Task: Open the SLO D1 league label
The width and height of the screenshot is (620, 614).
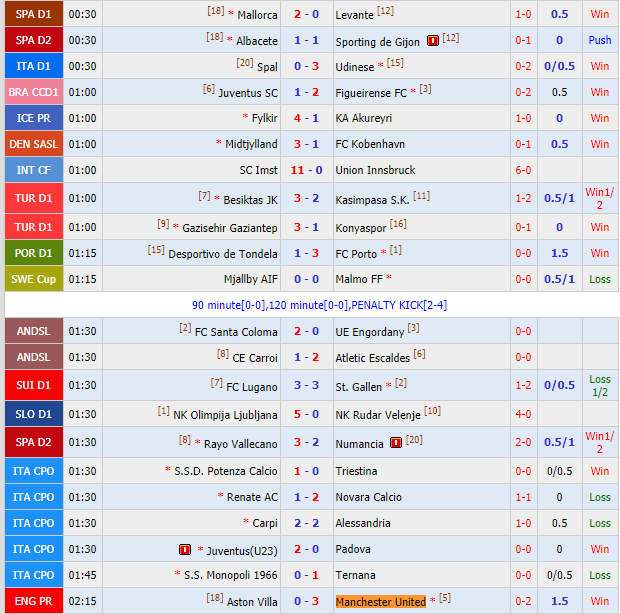Action: [x=34, y=414]
